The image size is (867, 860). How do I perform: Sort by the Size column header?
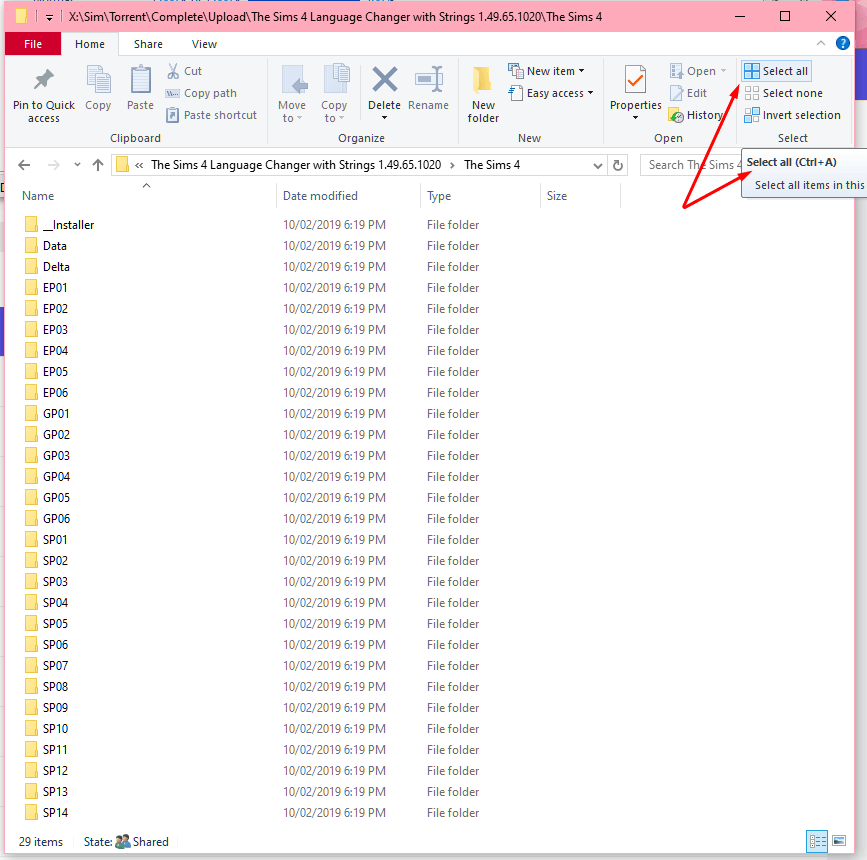(x=557, y=196)
